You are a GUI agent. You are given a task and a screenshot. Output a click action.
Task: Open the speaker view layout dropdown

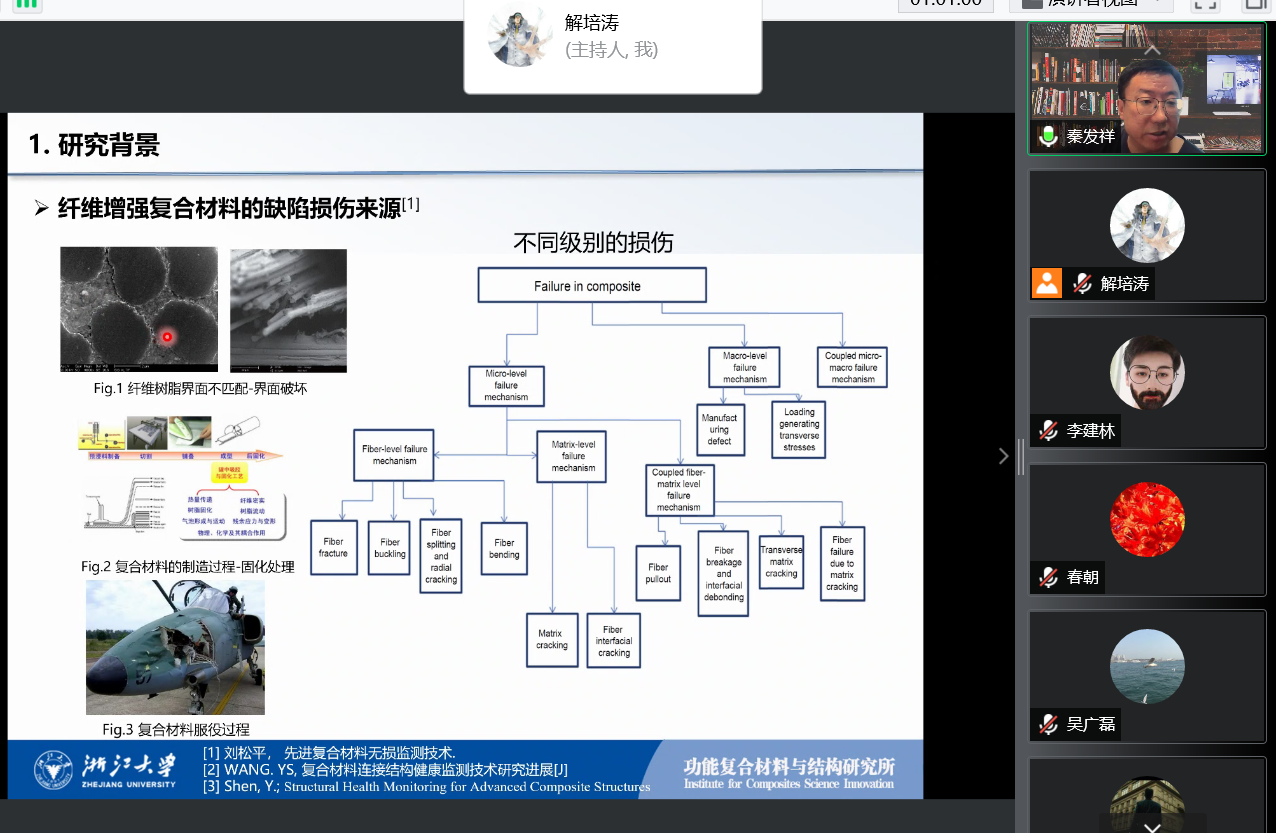point(1091,3)
